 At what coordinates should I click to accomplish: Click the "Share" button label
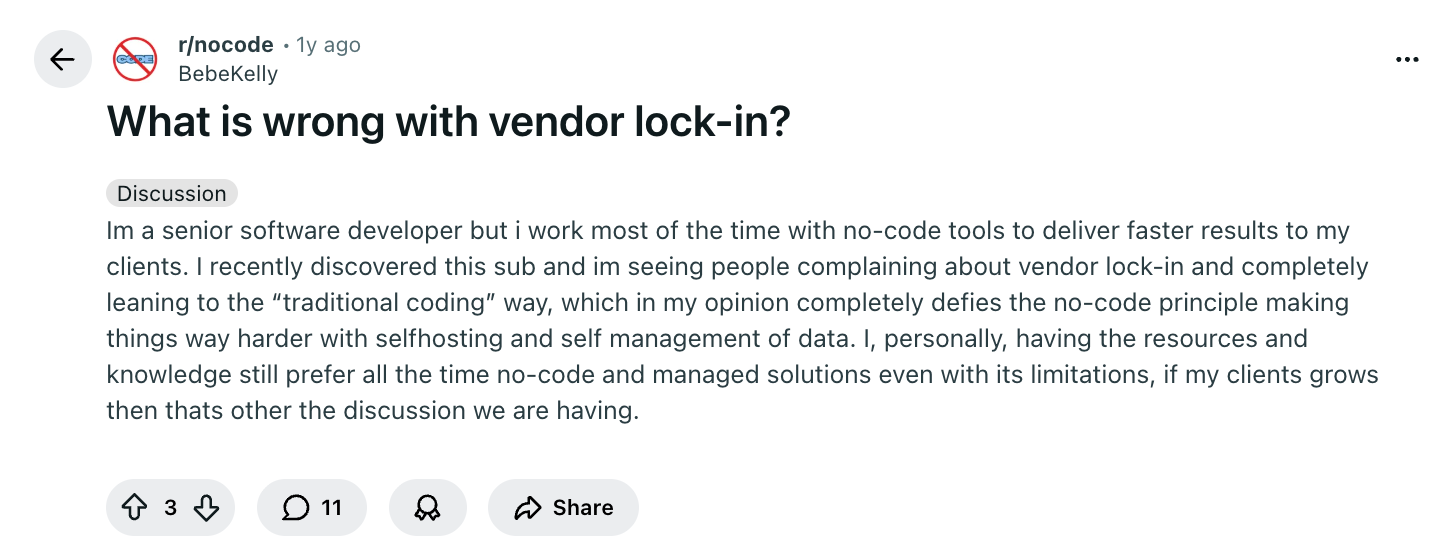583,508
